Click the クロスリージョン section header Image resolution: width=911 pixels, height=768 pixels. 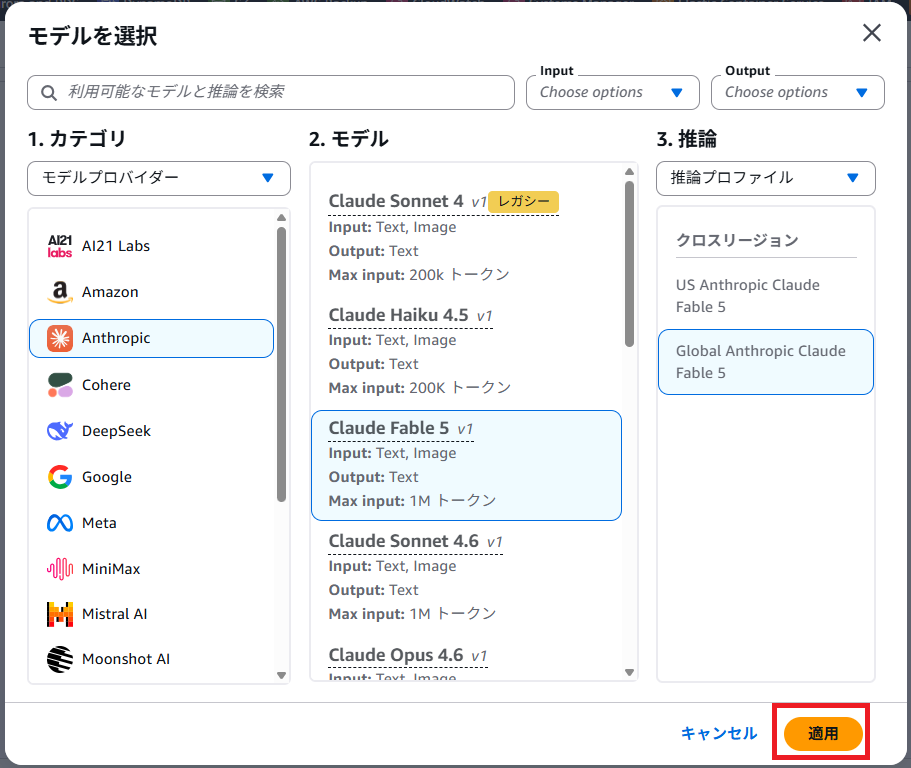(x=737, y=240)
